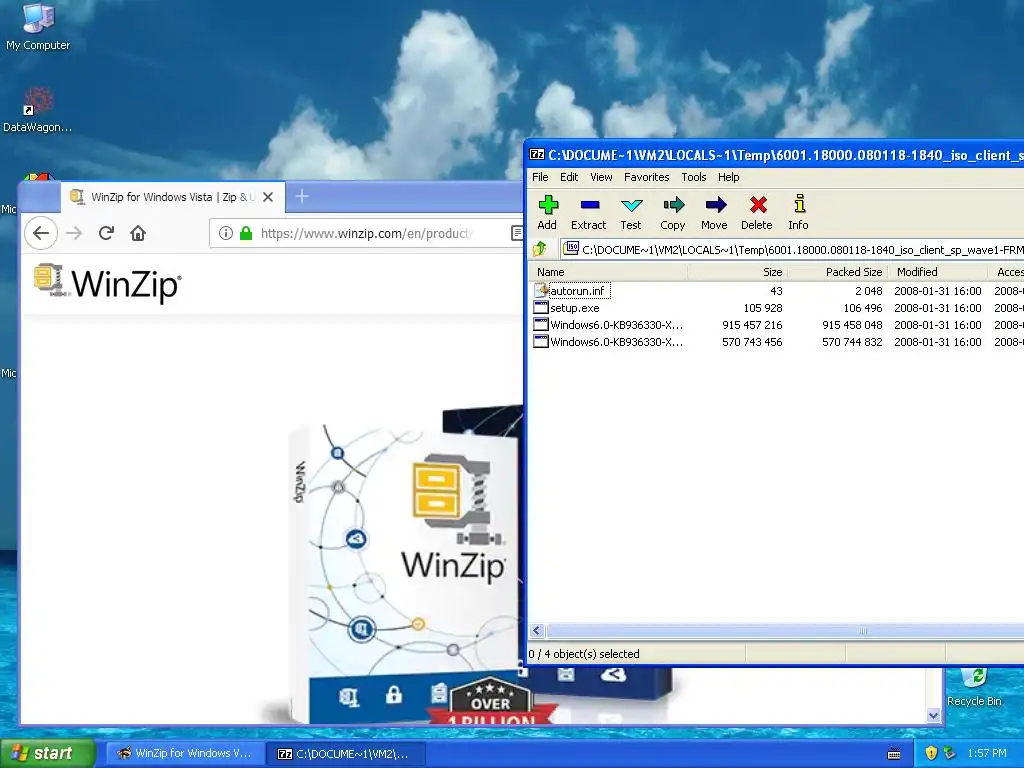Viewport: 1024px width, 768px height.
Task: Sort files by Modified column
Action: pos(938,272)
